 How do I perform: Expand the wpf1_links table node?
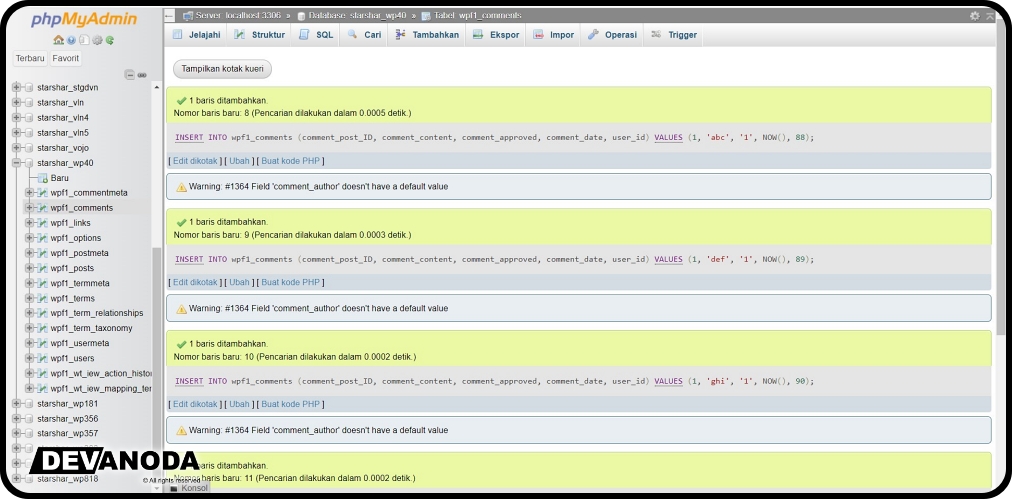coord(29,223)
